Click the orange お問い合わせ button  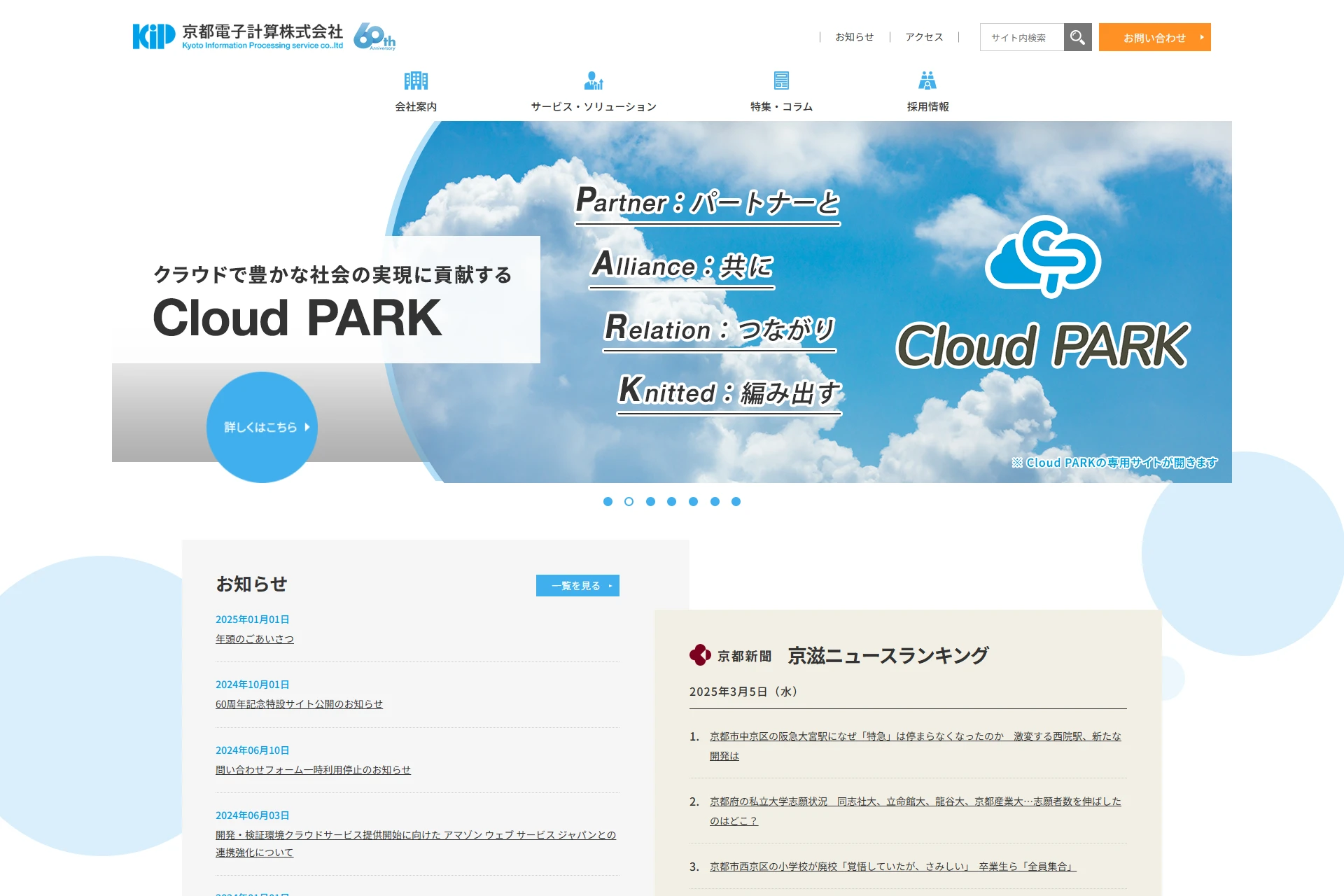pos(1154,37)
